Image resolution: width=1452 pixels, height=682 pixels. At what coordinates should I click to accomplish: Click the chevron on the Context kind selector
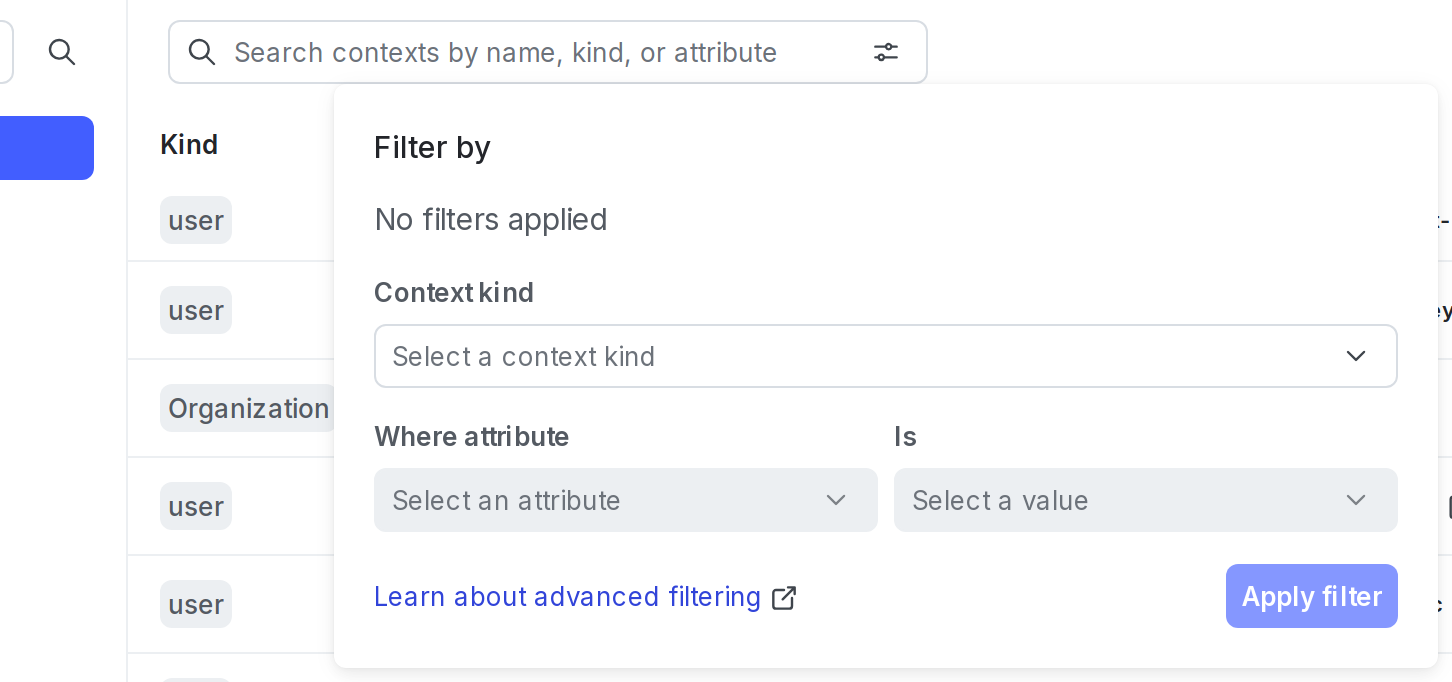[x=1356, y=356]
